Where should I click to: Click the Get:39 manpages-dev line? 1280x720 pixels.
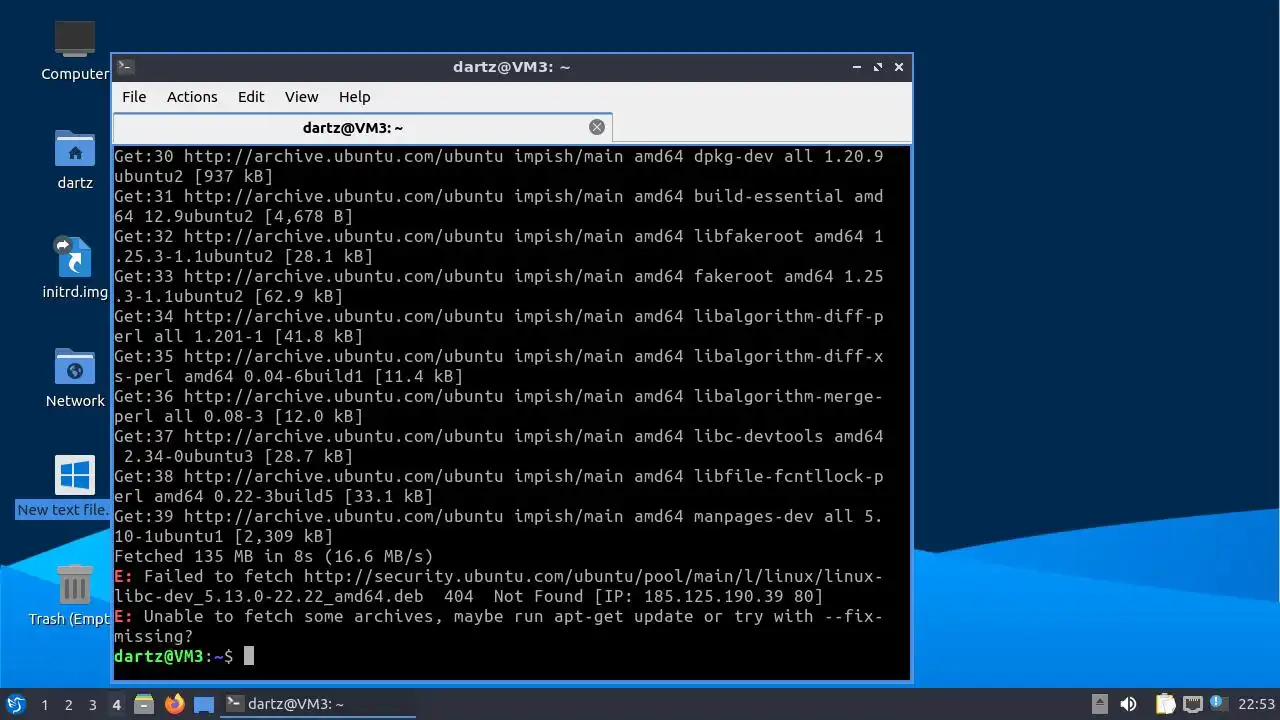pos(498,526)
